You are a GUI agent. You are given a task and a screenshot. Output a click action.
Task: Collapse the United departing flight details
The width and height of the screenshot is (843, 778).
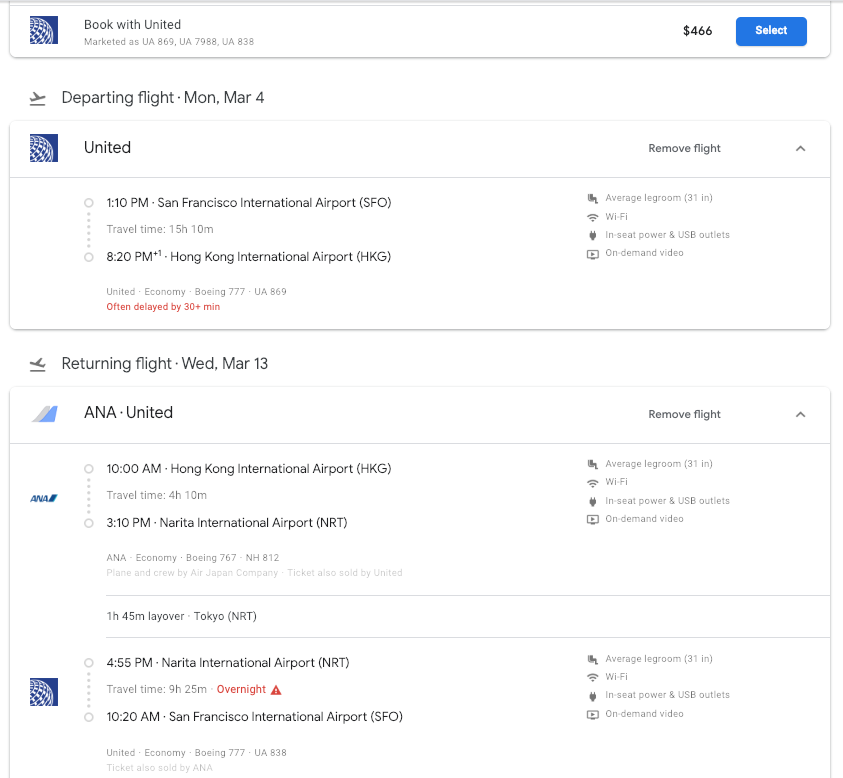pos(800,148)
